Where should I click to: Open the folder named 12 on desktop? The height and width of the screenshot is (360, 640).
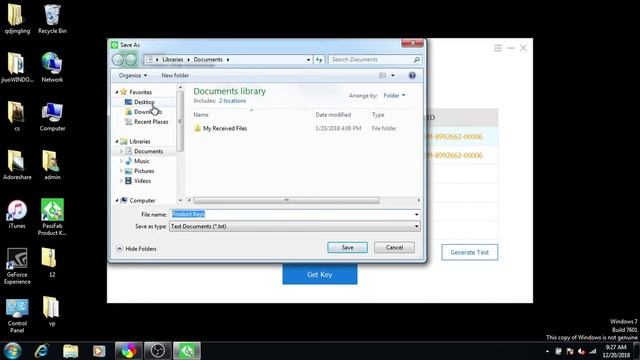coord(50,262)
